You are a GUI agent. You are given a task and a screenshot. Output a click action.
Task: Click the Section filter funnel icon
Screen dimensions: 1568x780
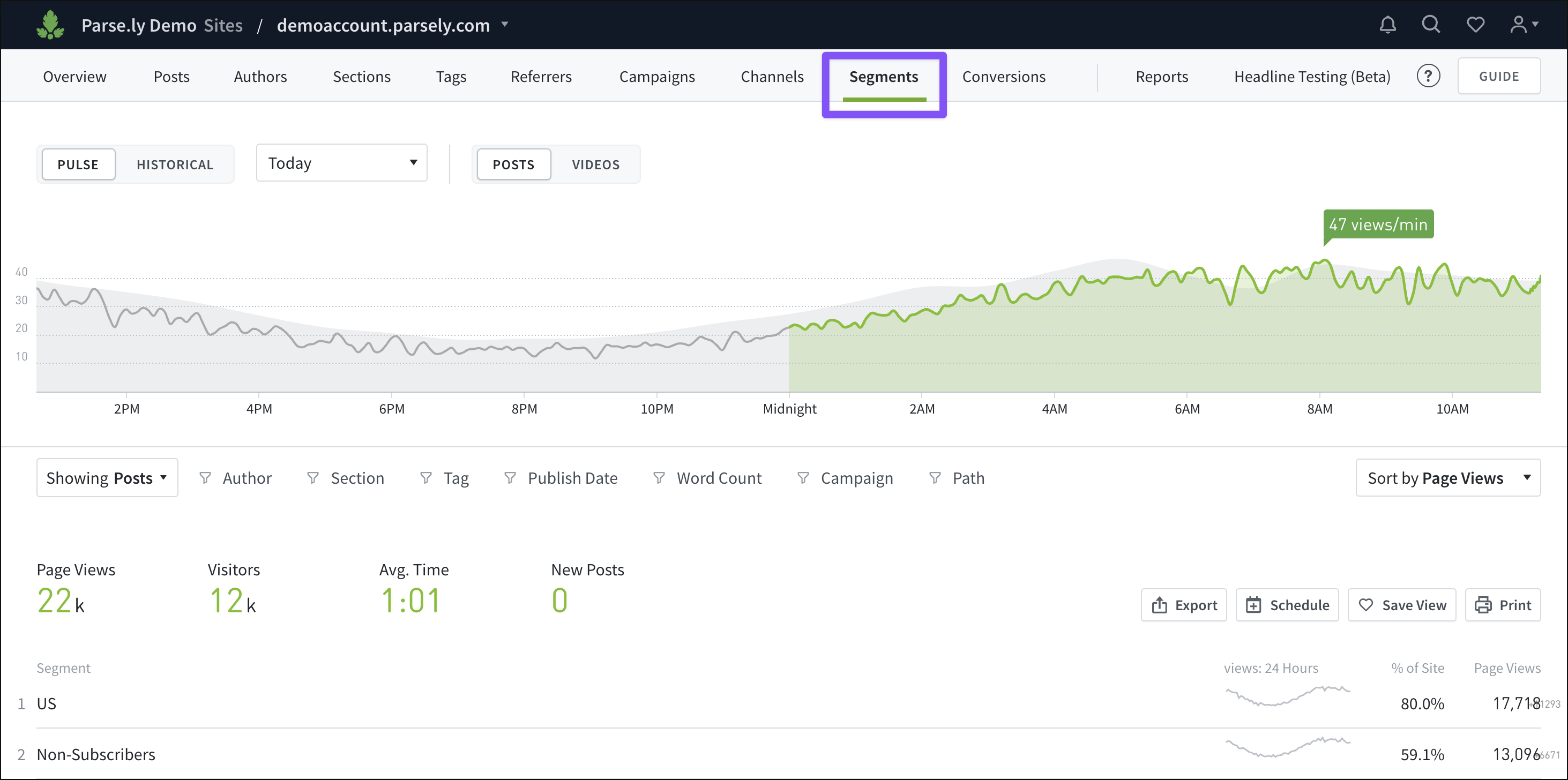click(x=313, y=478)
